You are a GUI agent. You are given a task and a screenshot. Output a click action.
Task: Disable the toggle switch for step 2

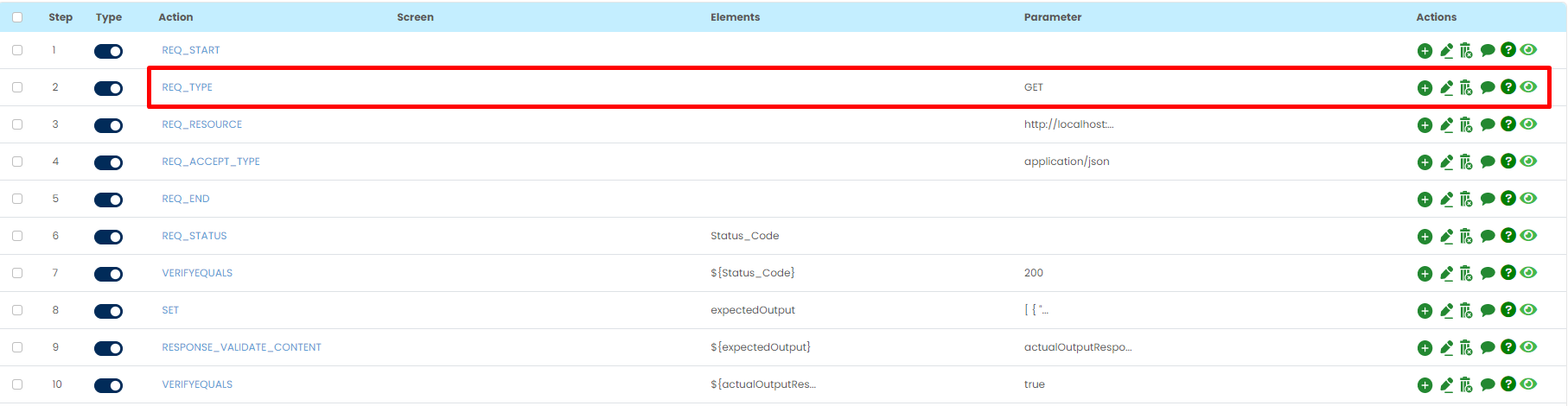click(x=108, y=88)
